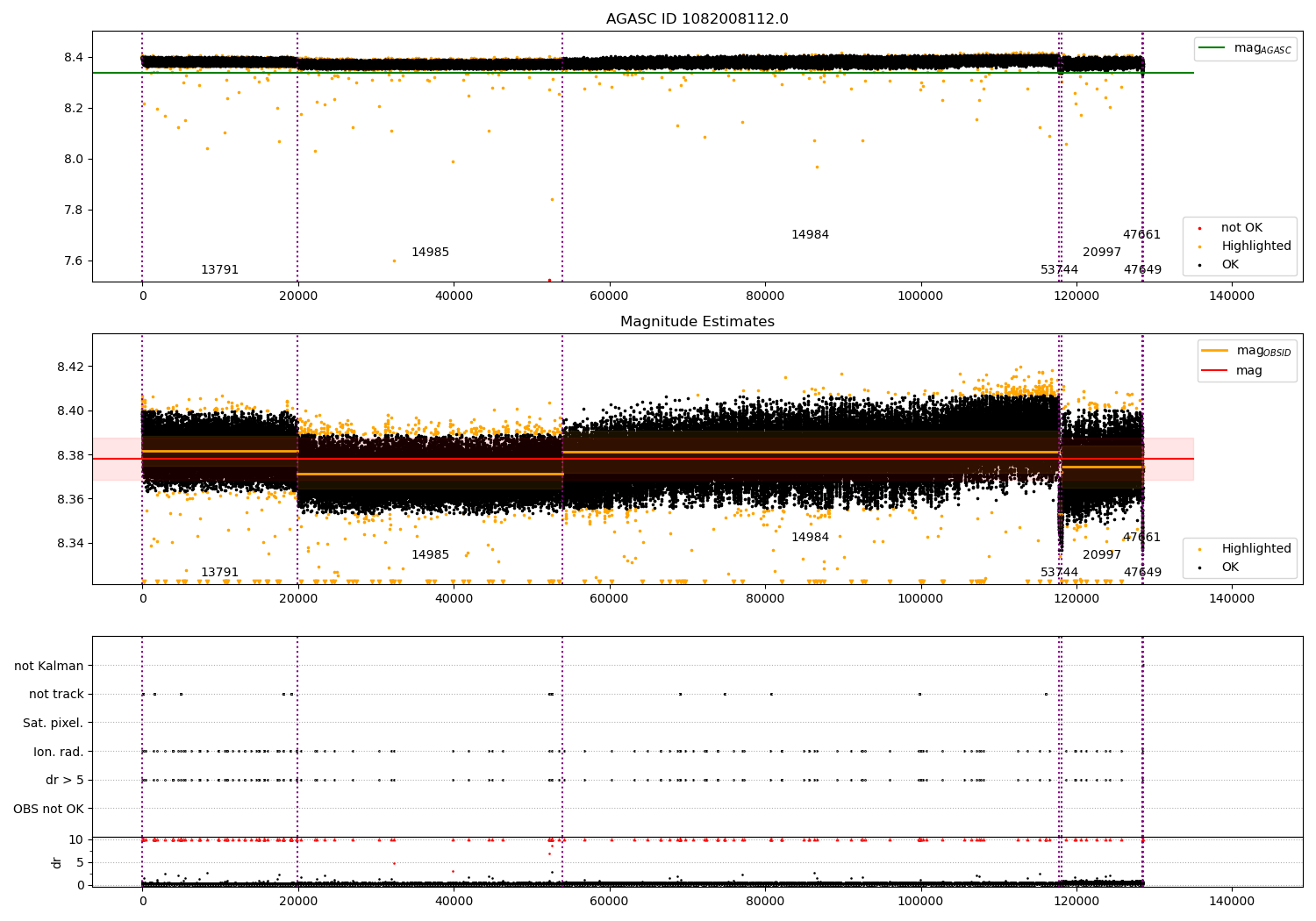1316x921 pixels.
Task: Click y-axis tick 8.34 on middle plot
Action: click(70, 544)
